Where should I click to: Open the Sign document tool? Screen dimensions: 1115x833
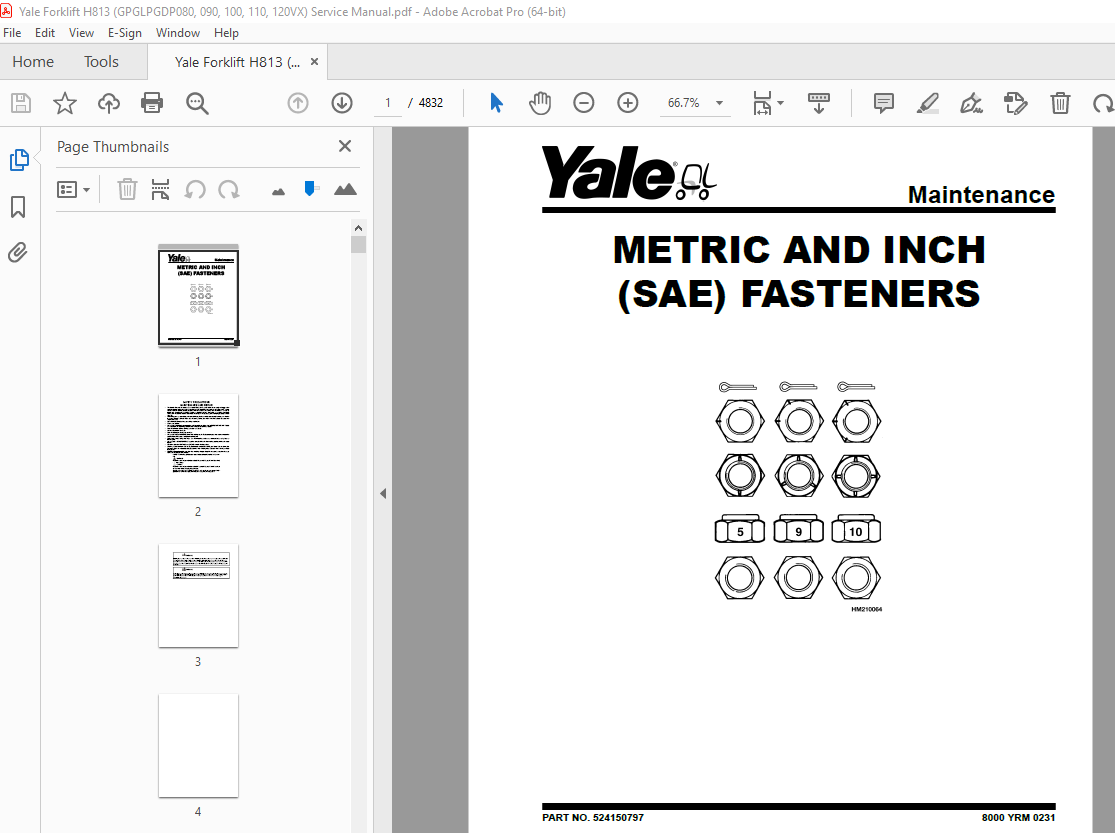[x=971, y=103]
